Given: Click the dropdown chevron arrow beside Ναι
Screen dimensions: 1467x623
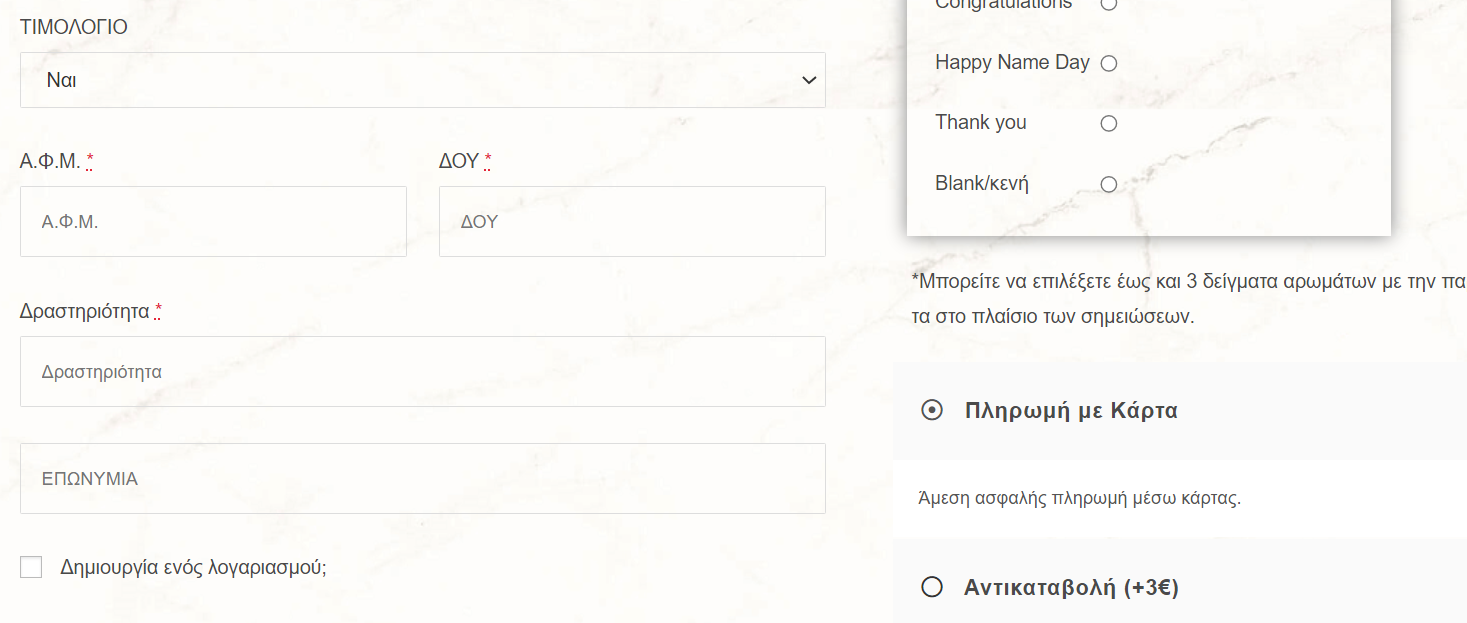Looking at the screenshot, I should coord(809,80).
